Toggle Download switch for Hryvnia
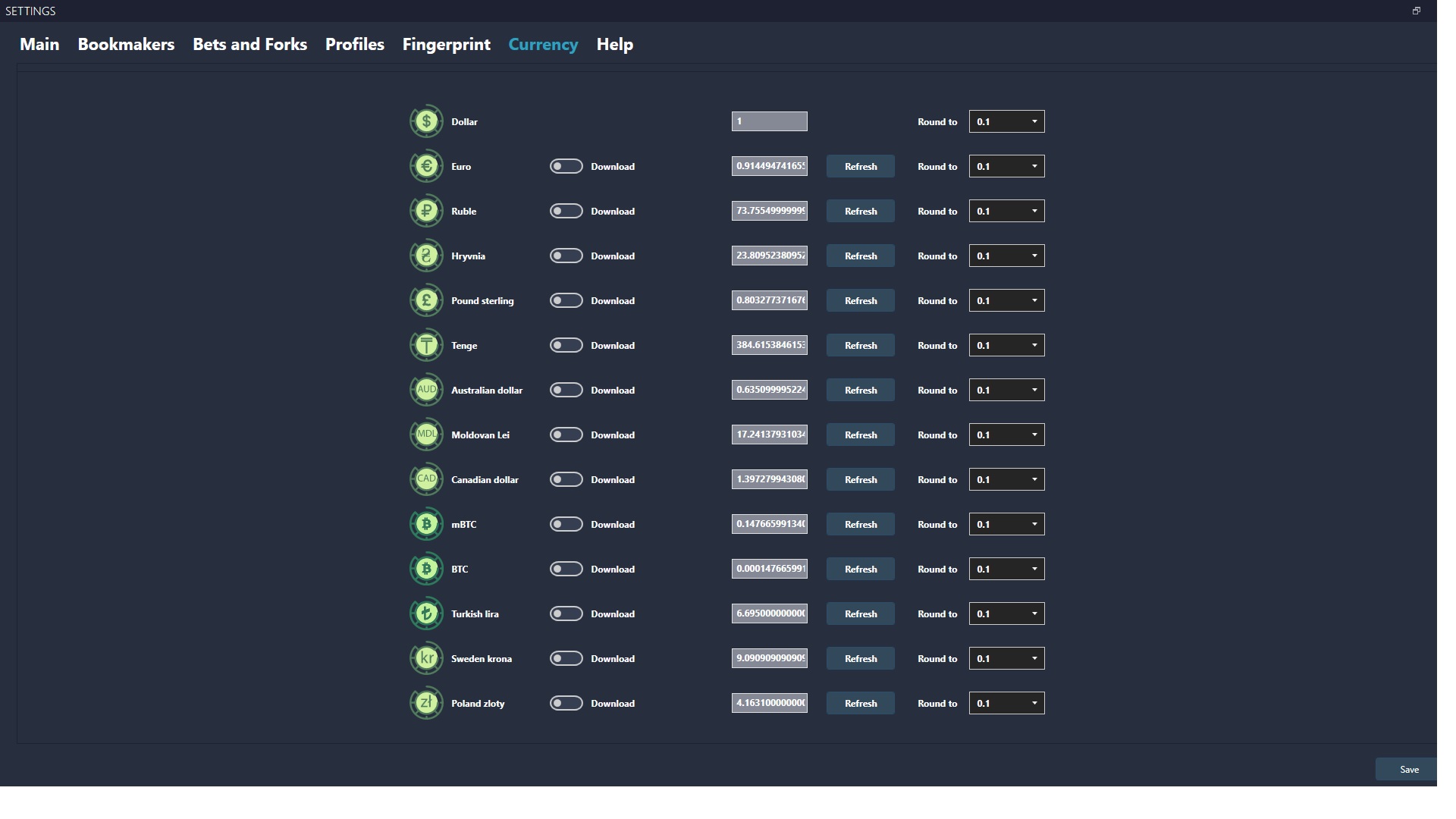 pos(566,256)
